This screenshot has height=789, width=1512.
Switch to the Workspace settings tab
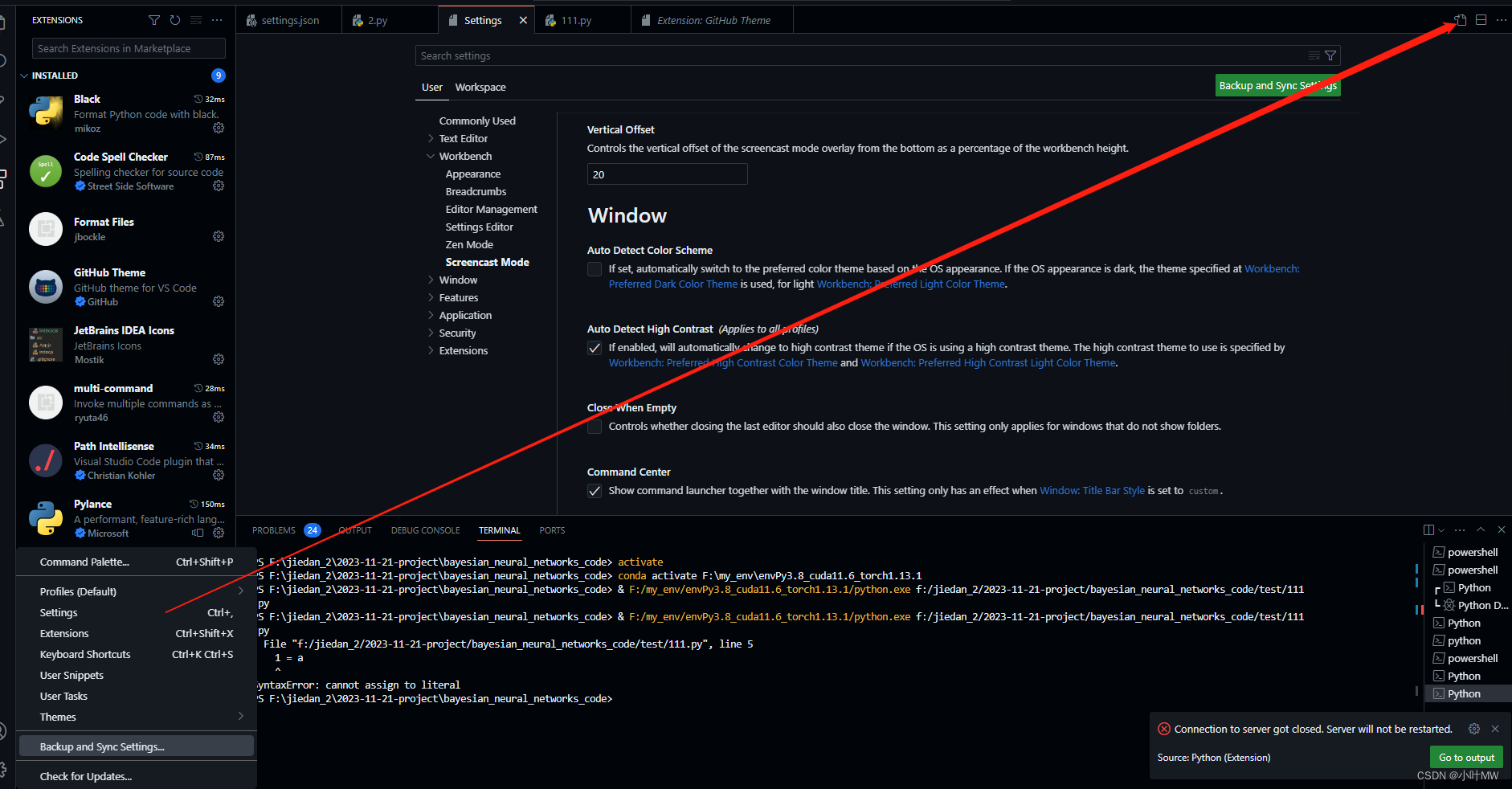pos(480,87)
